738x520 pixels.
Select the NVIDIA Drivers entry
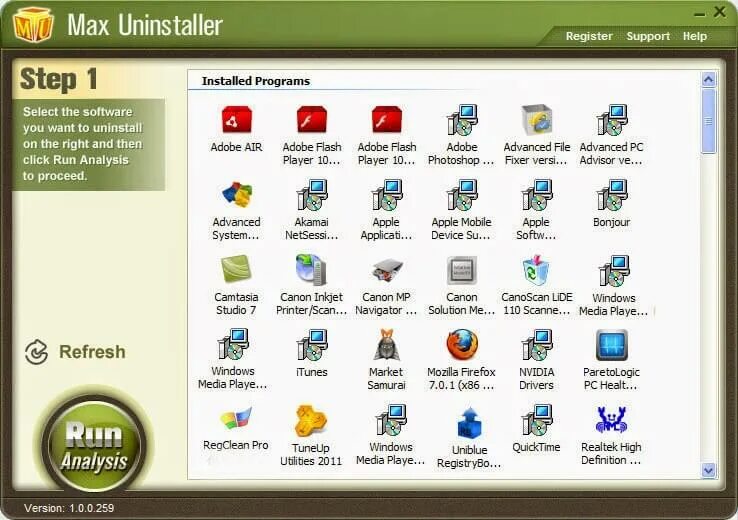pyautogui.click(x=536, y=360)
